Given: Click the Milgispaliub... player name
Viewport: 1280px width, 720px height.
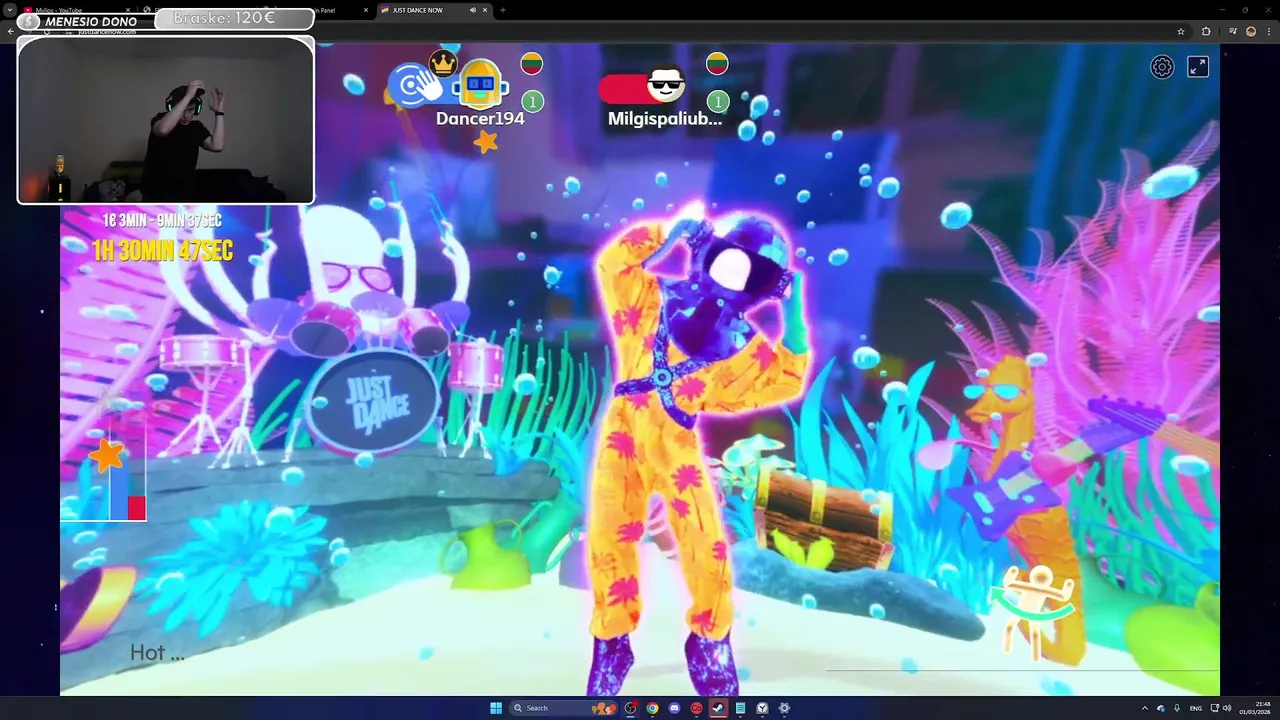Looking at the screenshot, I should [x=665, y=118].
